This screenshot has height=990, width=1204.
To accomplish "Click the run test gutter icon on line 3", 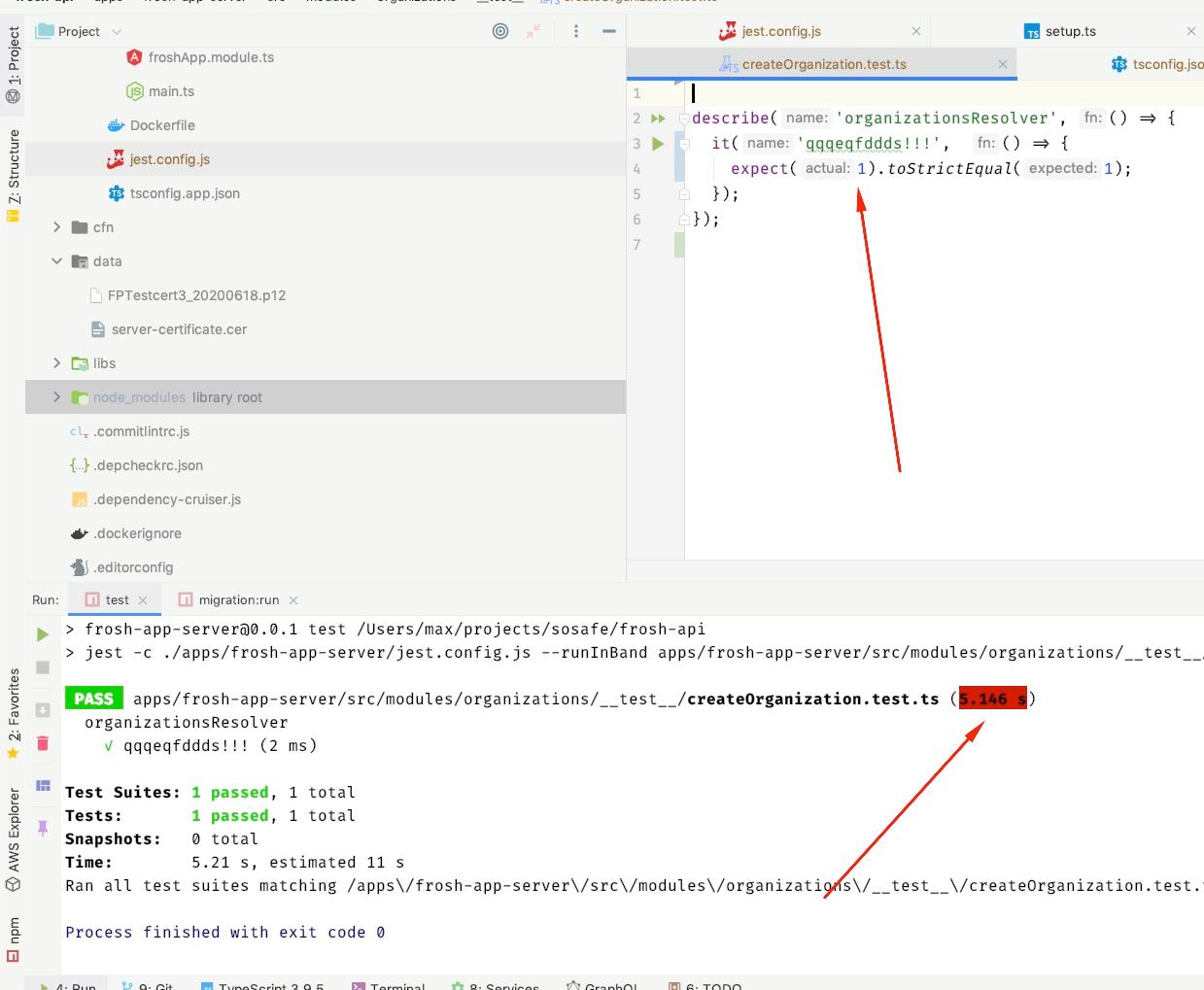I will 658,144.
